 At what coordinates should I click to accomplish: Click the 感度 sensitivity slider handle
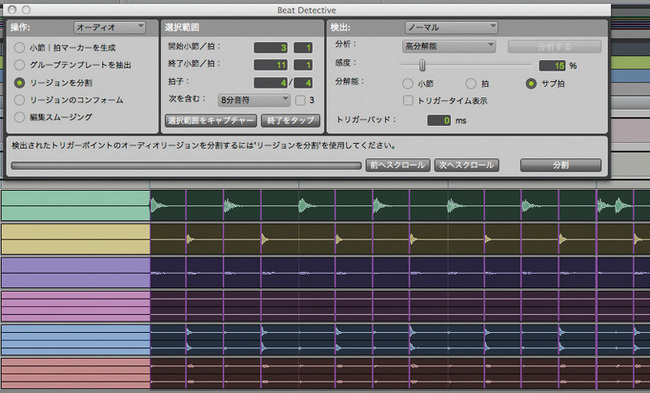pyautogui.click(x=422, y=65)
